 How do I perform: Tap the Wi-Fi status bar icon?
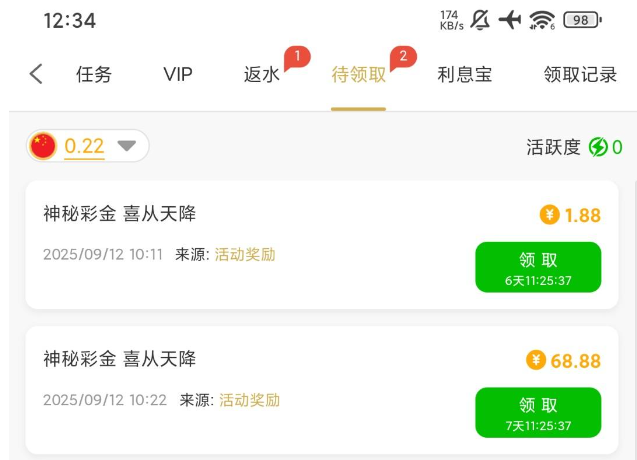[543, 20]
